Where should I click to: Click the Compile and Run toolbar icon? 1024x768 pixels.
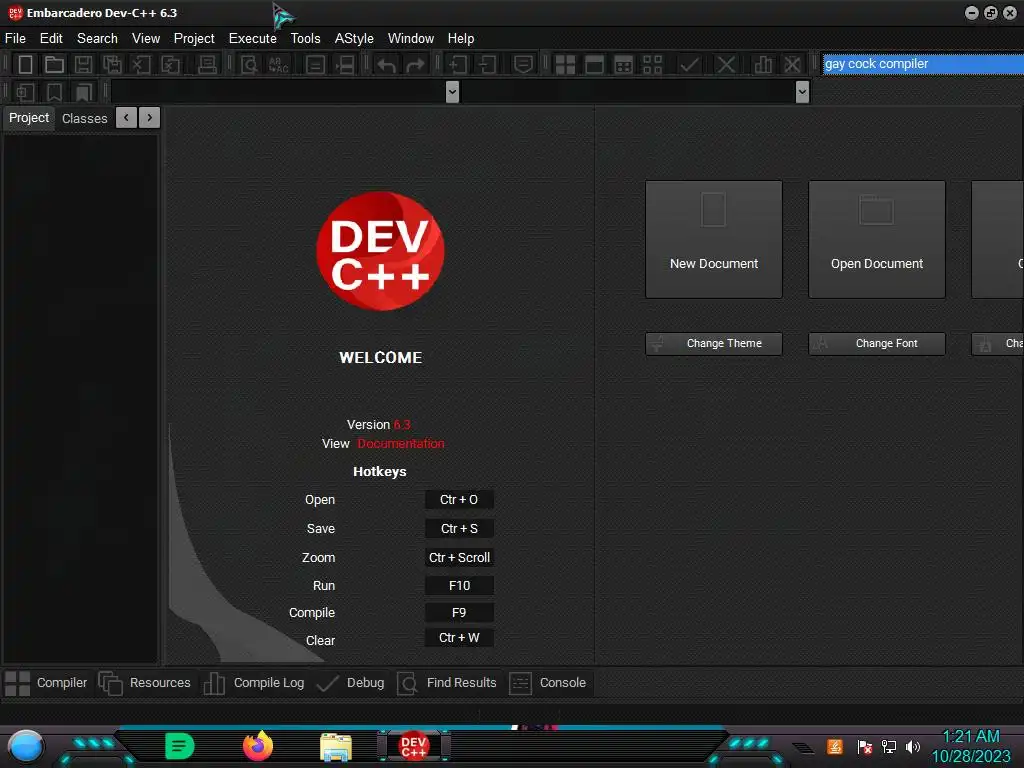click(624, 65)
